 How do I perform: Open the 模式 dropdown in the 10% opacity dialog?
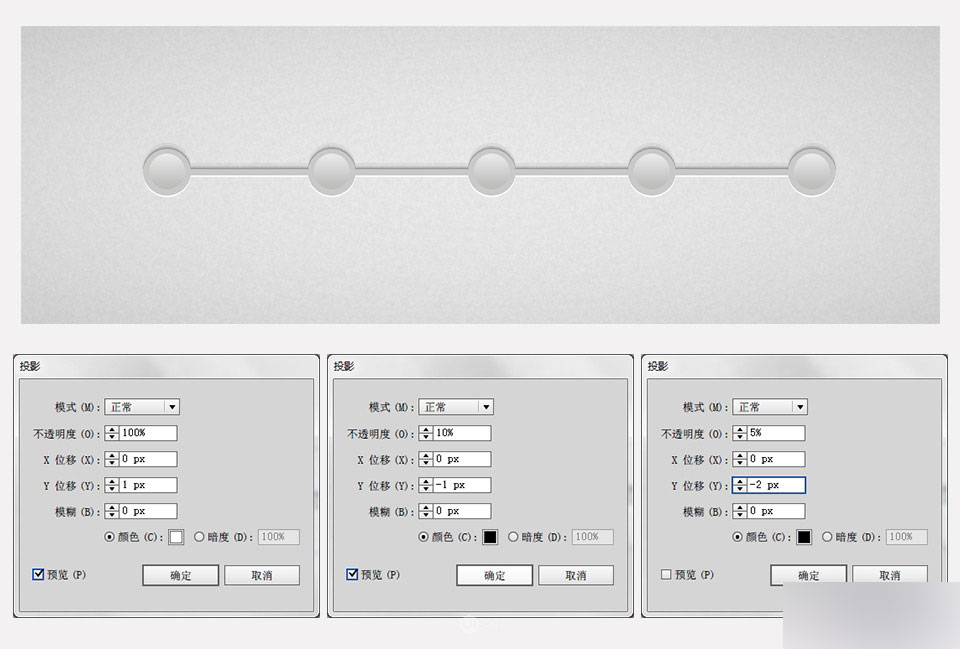point(456,407)
